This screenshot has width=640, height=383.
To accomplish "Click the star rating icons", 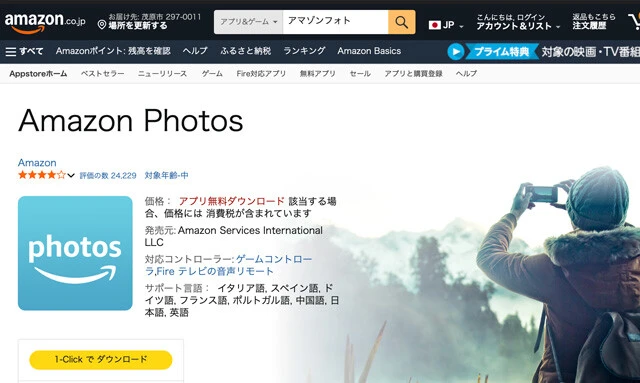I will (x=42, y=175).
